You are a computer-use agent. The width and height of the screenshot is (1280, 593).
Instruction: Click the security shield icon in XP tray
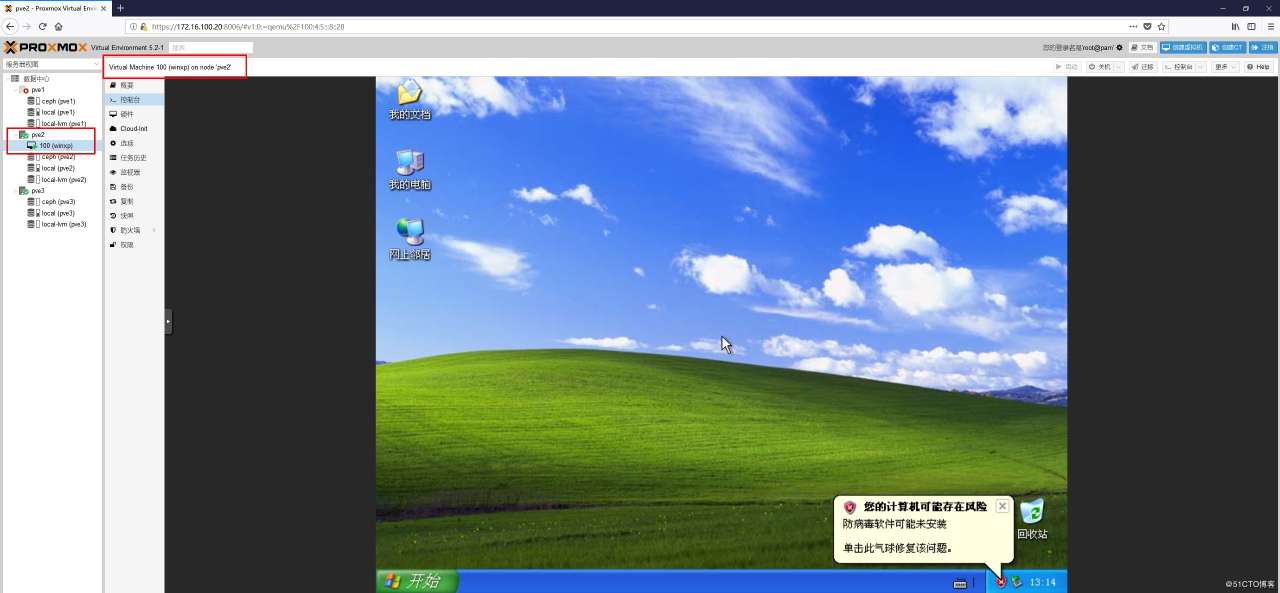(999, 581)
